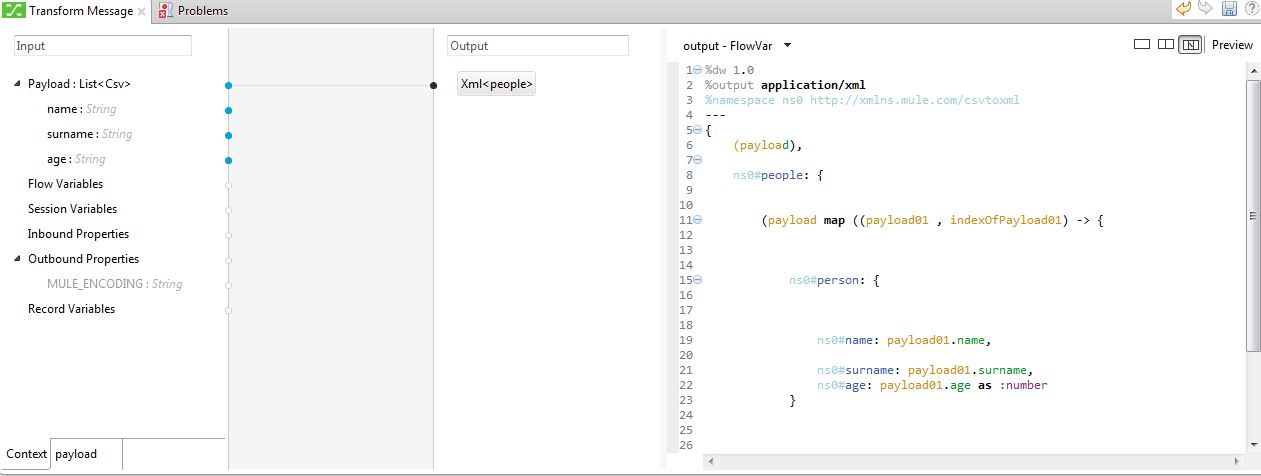1261x476 pixels.
Task: Switch to single-pane source-only view icon
Action: pyautogui.click(x=1142, y=44)
